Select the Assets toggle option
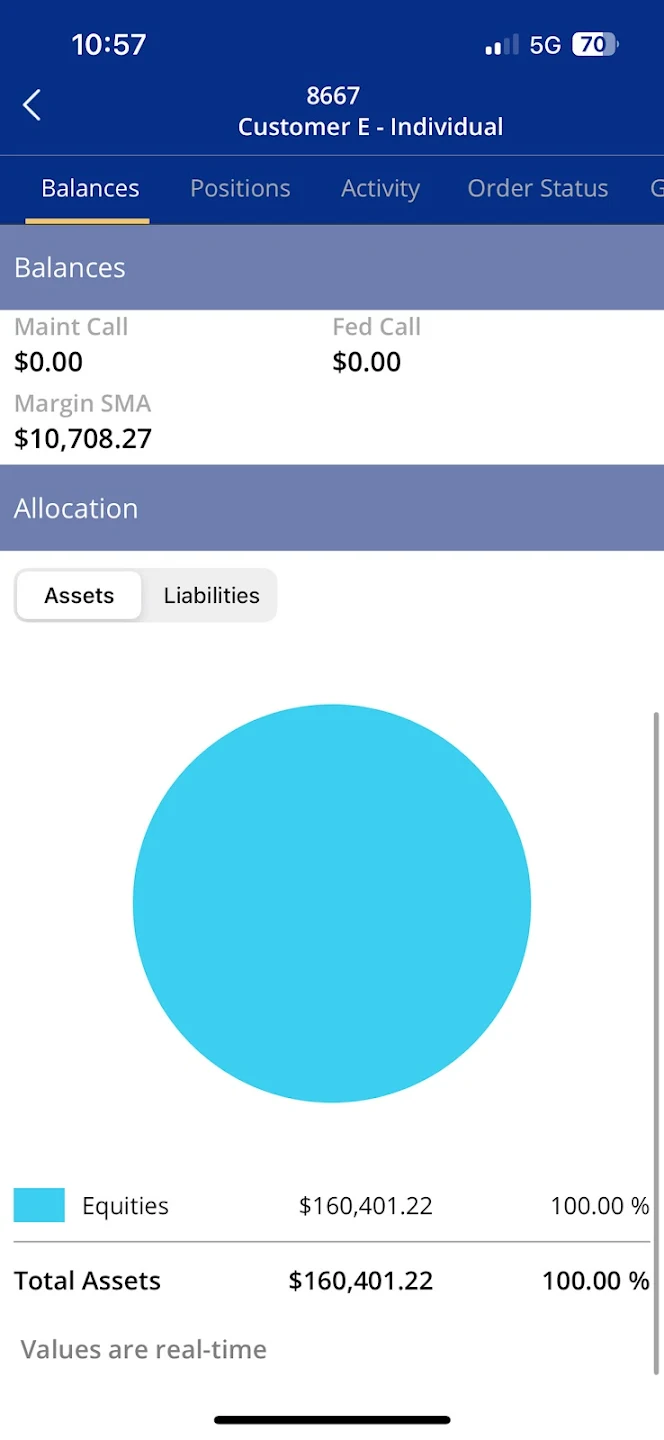The image size is (664, 1440). coord(78,595)
